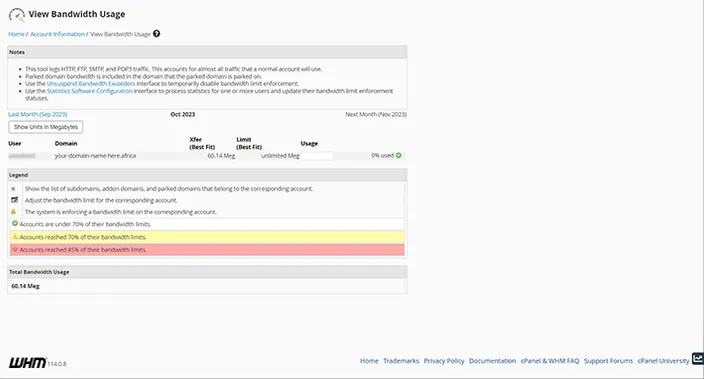The image size is (704, 379).
Task: Click WHM version number '114.0.8'
Action: pos(57,364)
